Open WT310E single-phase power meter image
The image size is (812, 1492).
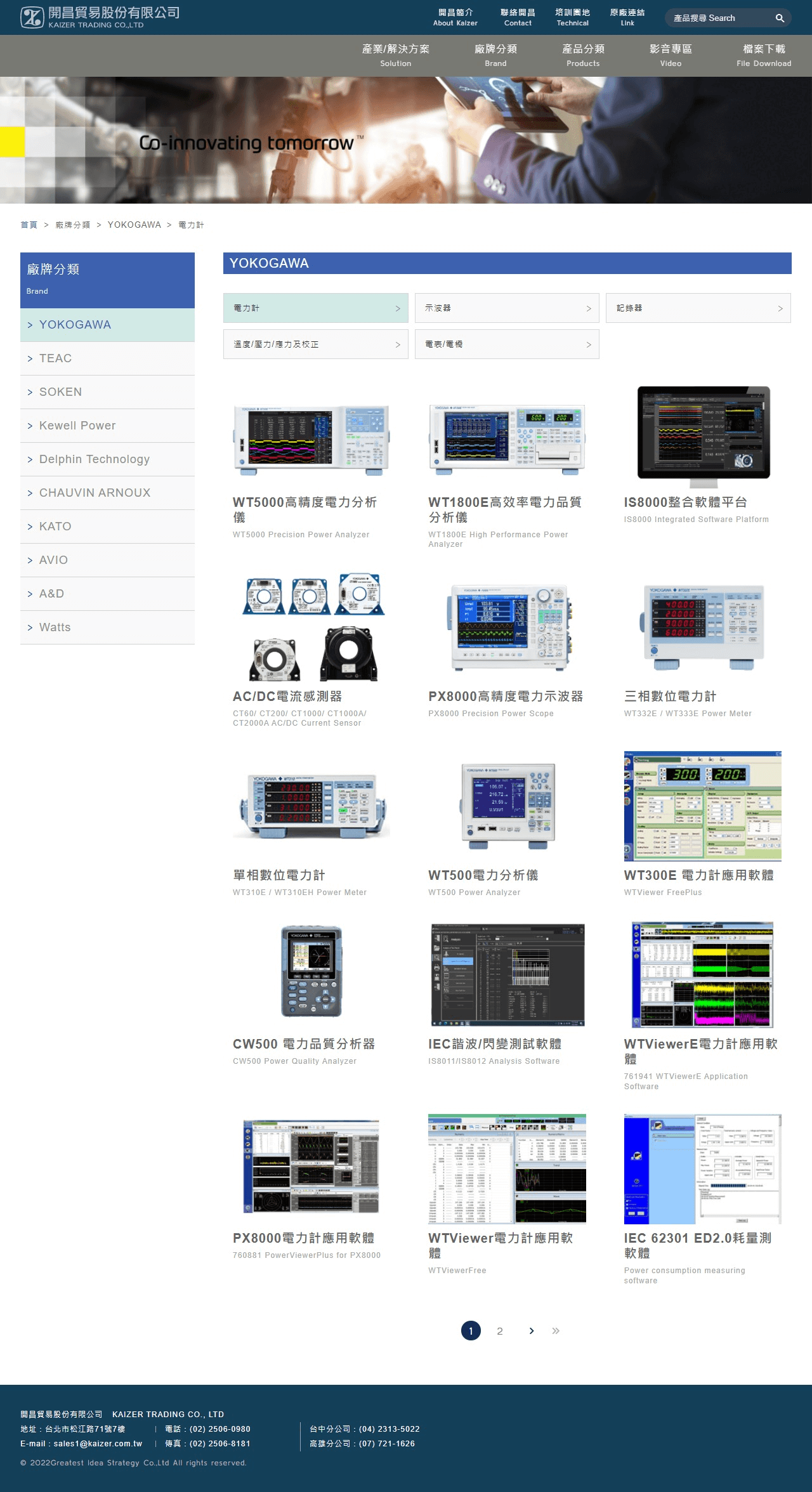(x=311, y=806)
